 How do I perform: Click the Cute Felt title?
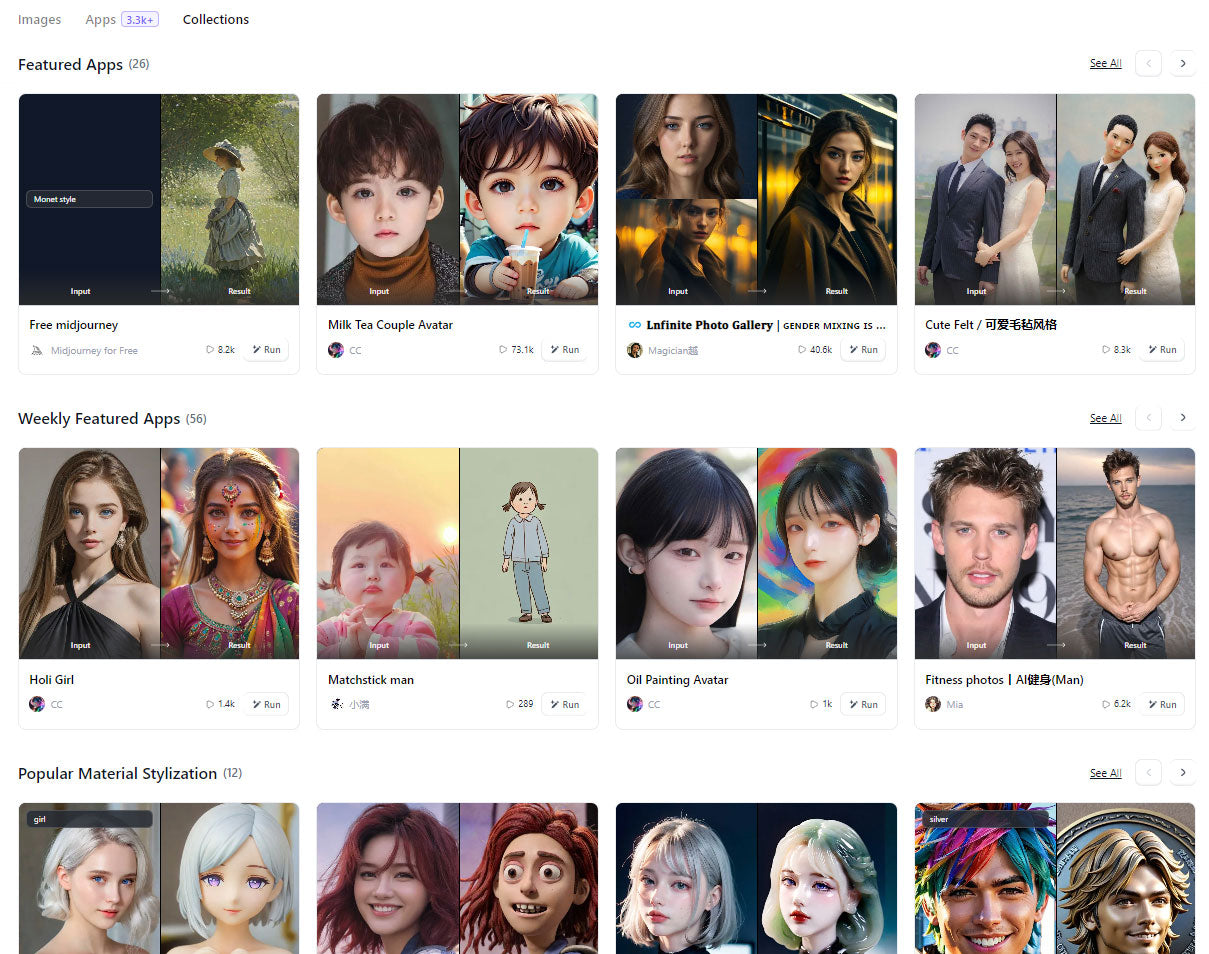click(991, 325)
